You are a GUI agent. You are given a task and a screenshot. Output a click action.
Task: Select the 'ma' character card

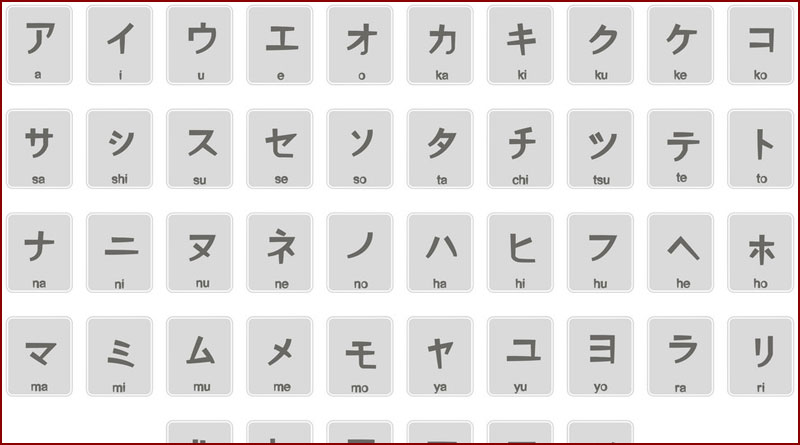coord(39,356)
